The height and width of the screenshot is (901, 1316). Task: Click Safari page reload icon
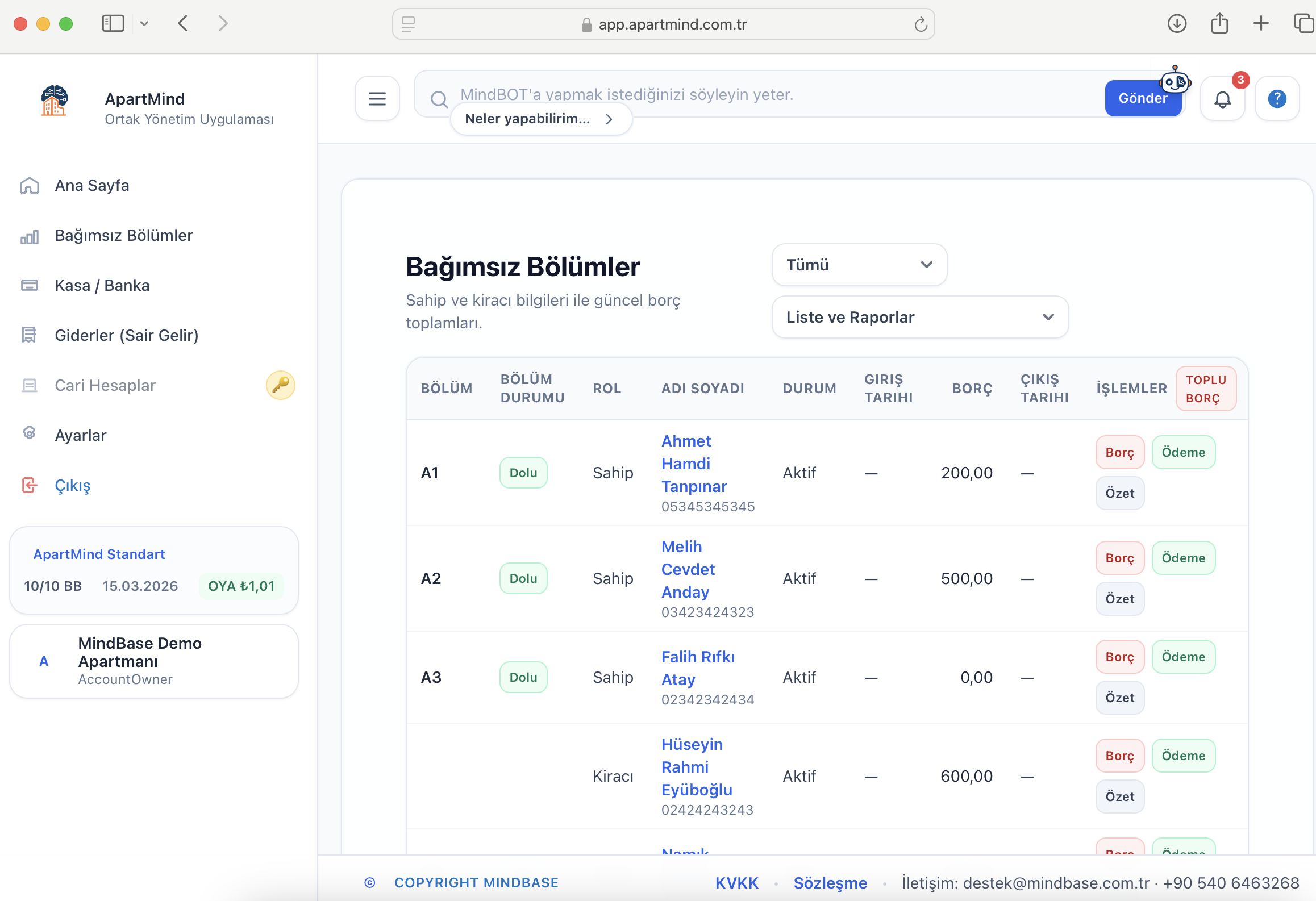tap(921, 24)
